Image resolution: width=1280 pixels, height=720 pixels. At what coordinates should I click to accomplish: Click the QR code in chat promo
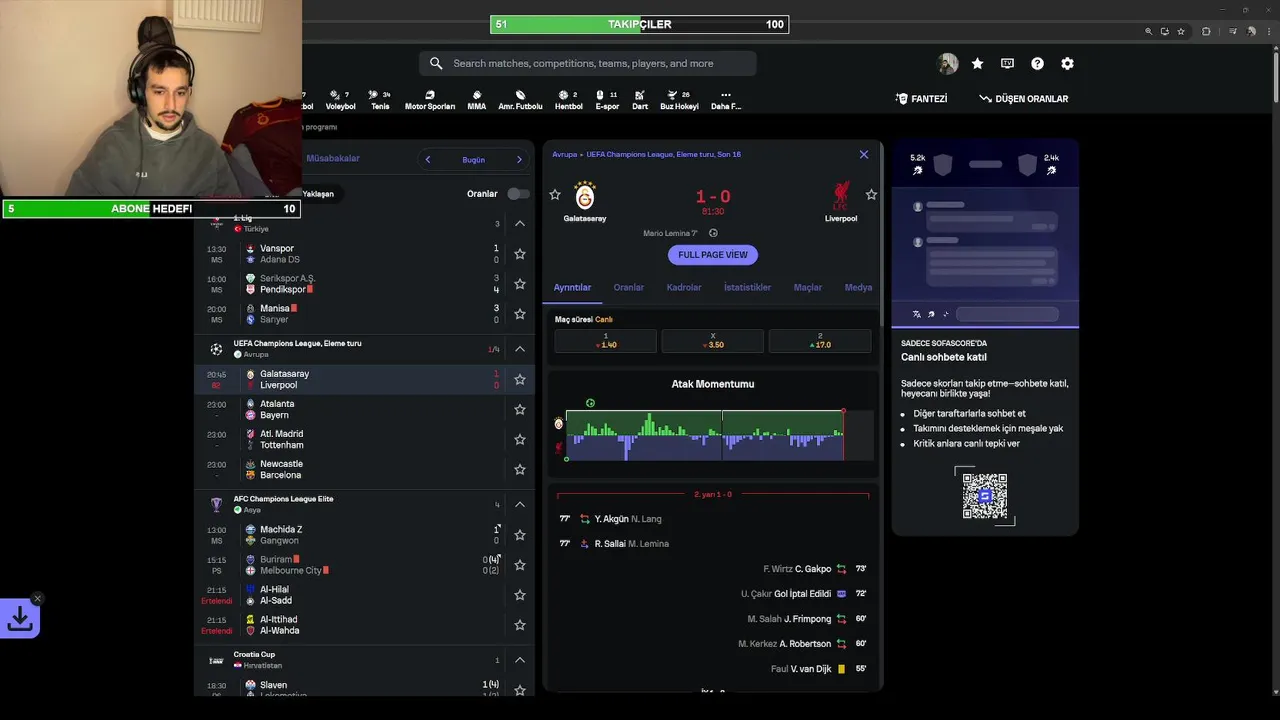pos(985,495)
